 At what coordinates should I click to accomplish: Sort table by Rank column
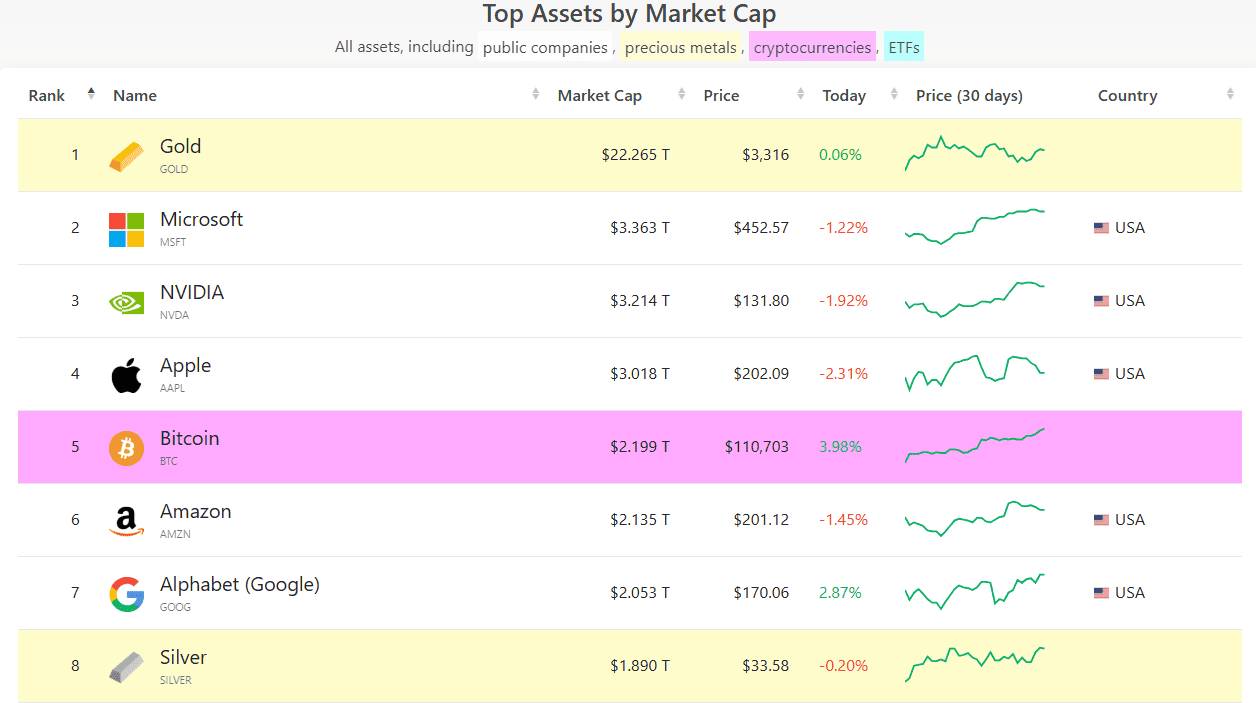[47, 96]
